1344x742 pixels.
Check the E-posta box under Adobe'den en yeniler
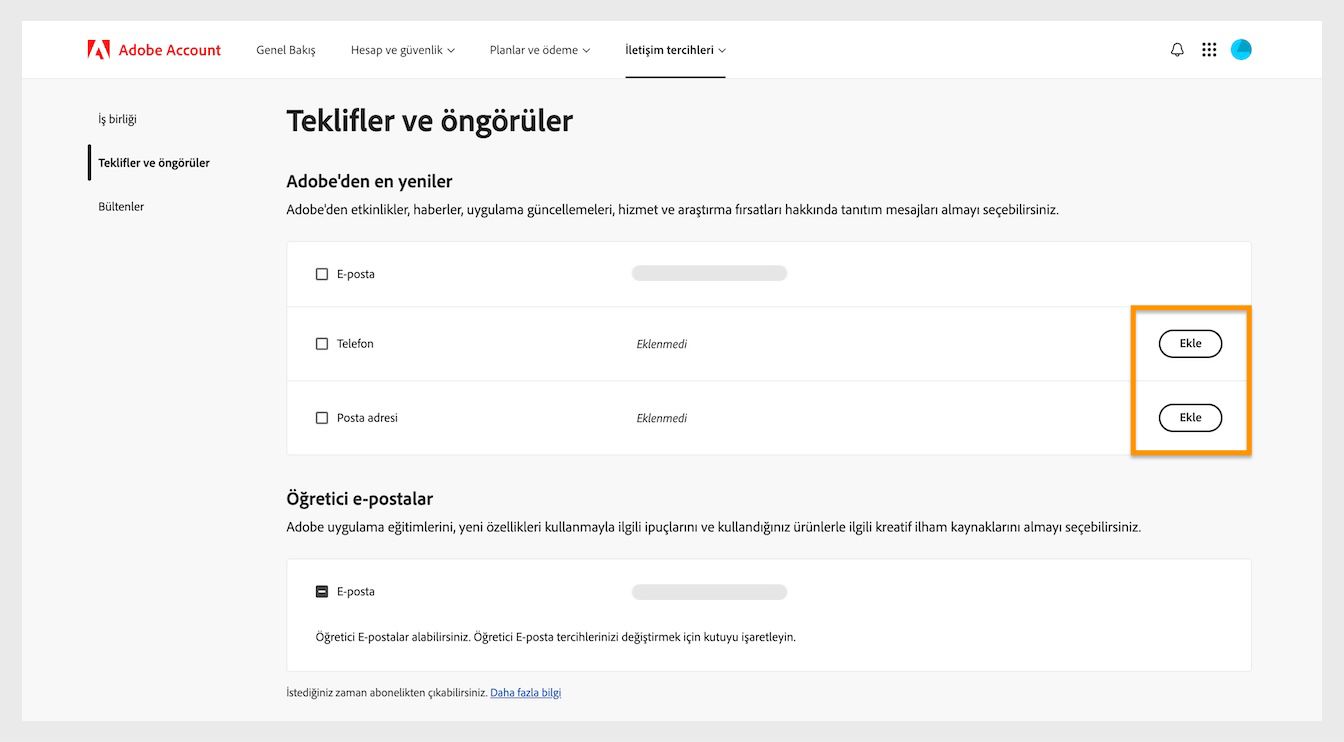coord(322,274)
